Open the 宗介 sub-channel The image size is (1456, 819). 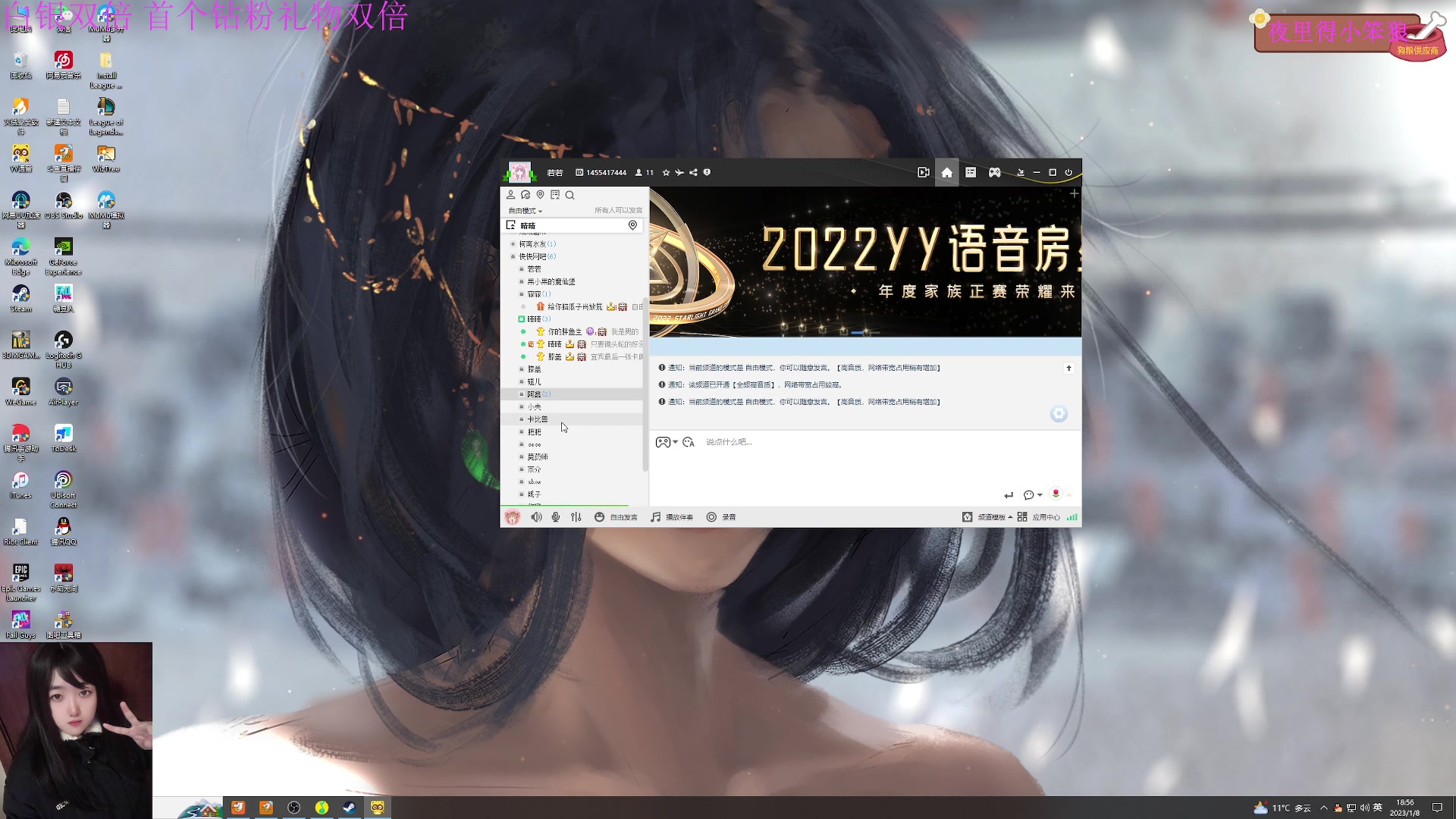point(535,469)
